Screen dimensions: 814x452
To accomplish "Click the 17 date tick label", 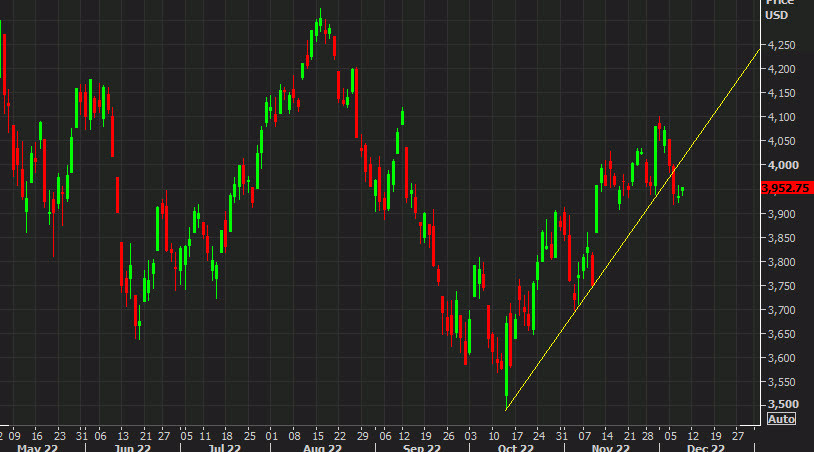I will coord(517,436).
